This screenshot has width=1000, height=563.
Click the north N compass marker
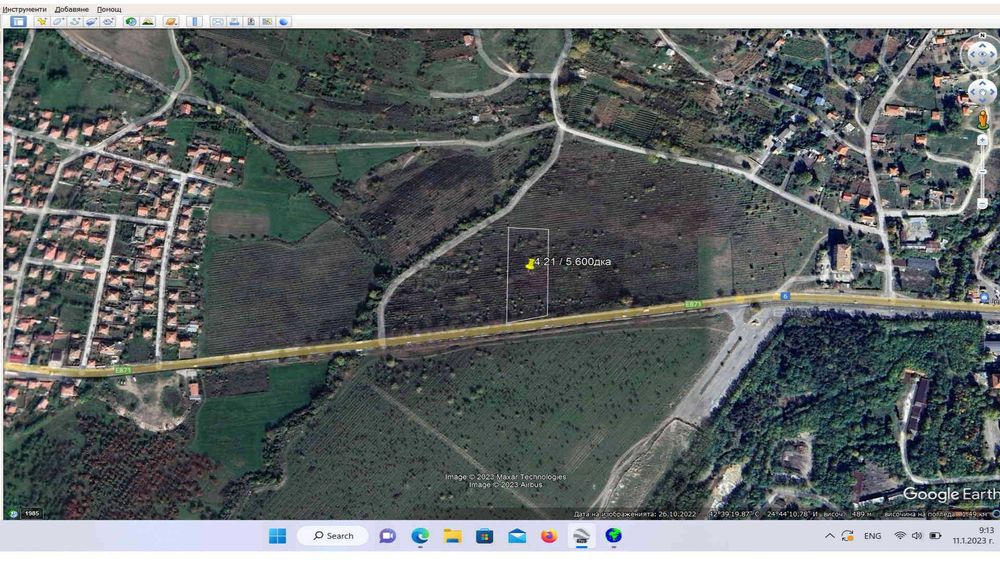pos(982,35)
